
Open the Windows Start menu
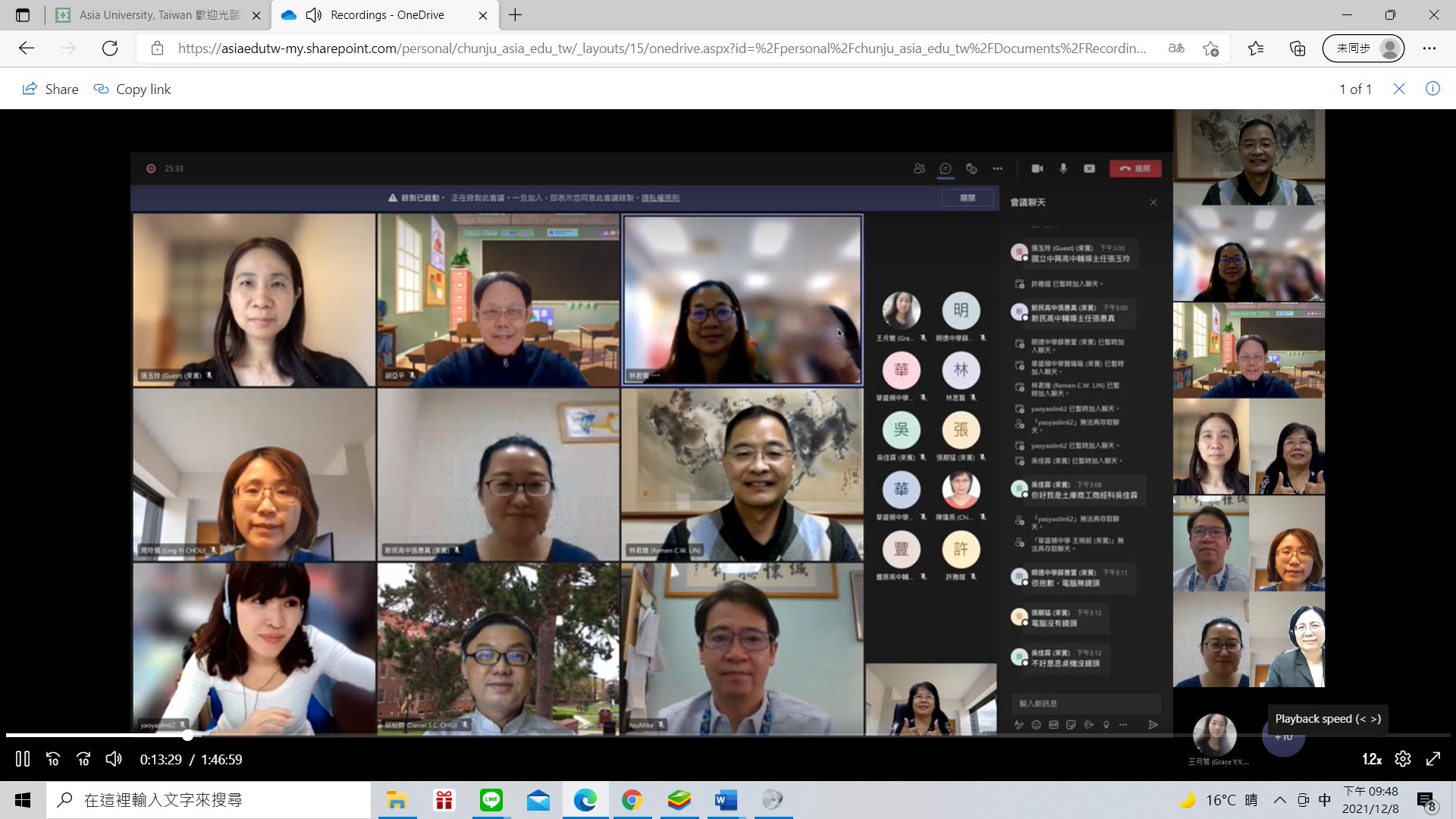[x=23, y=800]
